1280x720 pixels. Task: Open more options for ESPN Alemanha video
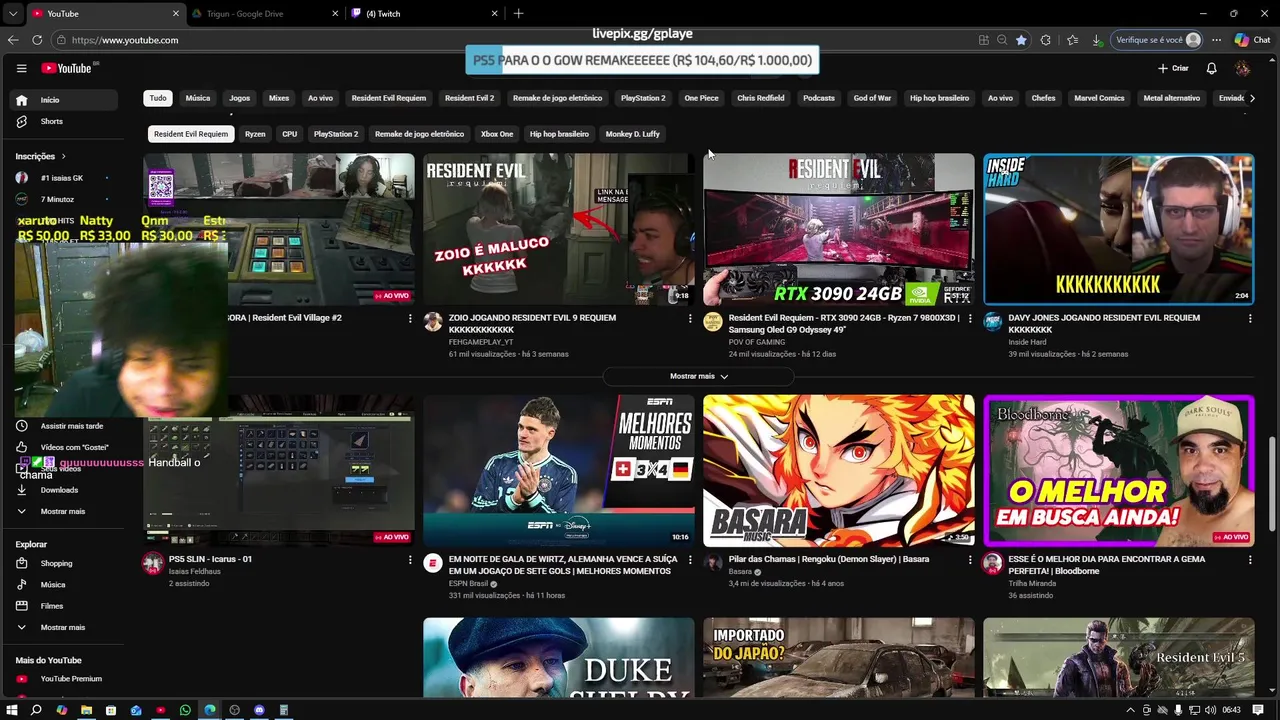(x=690, y=560)
